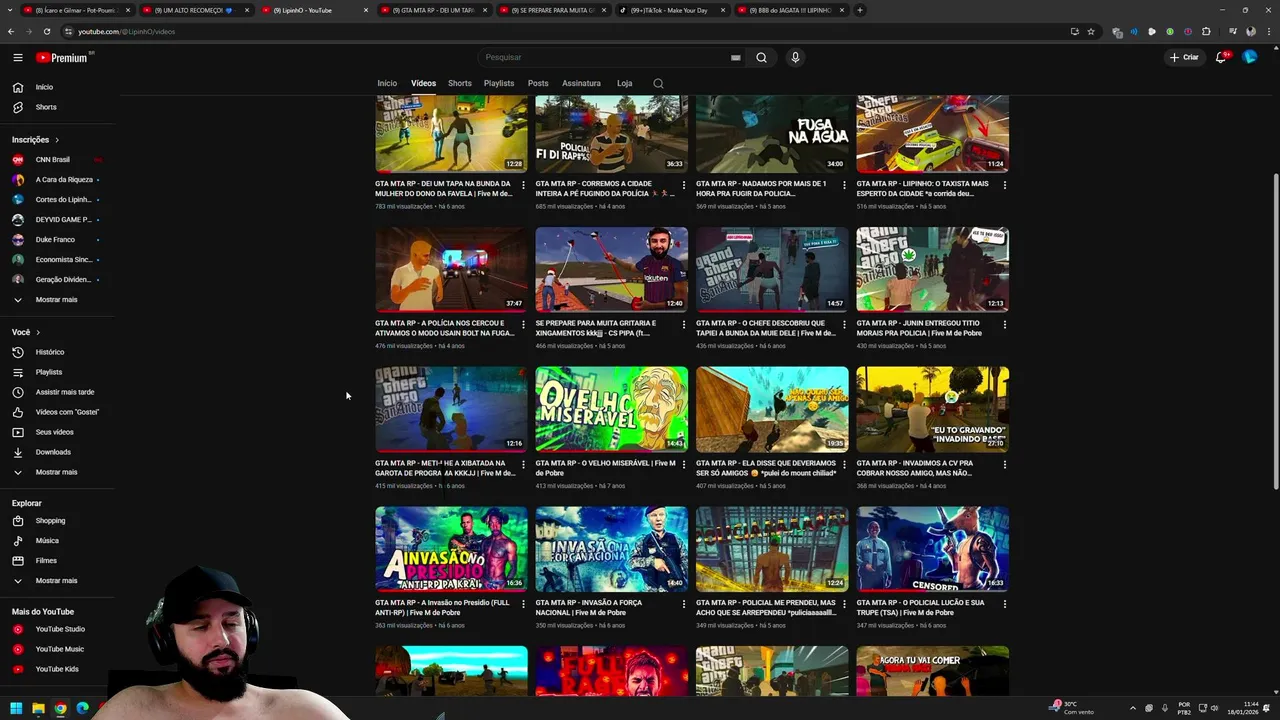Open options menu for "INVASÃO À FORÇA NACIONAL" video
This screenshot has width=1280, height=720.
point(684,605)
